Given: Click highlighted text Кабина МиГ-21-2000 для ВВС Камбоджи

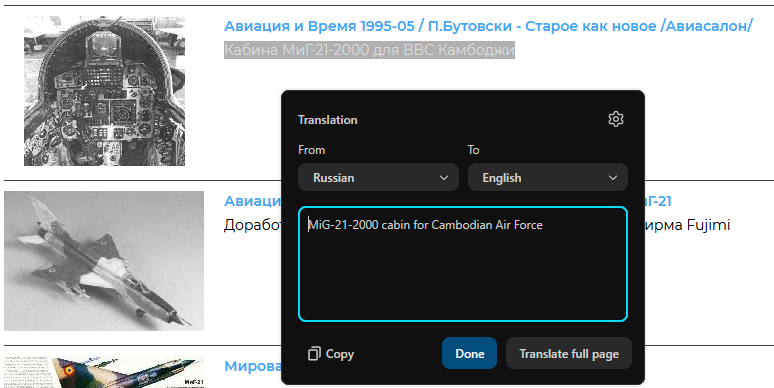Looking at the screenshot, I should point(369,50).
